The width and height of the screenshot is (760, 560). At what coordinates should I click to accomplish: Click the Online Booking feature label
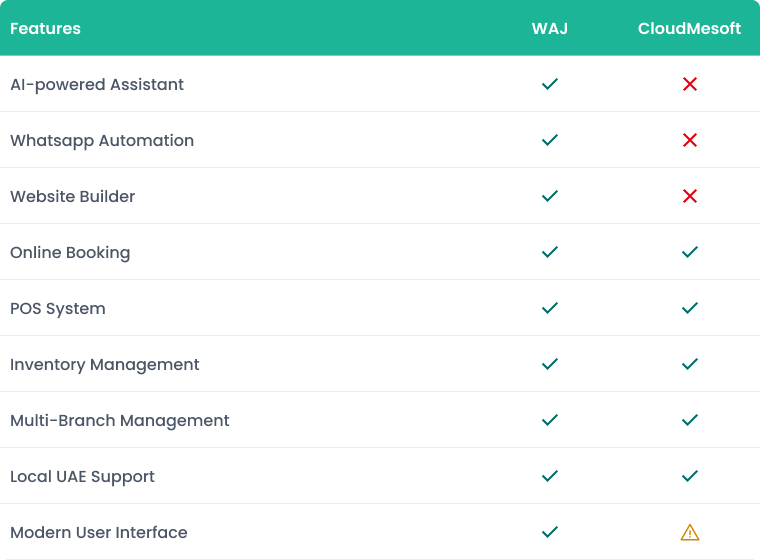[x=70, y=253]
